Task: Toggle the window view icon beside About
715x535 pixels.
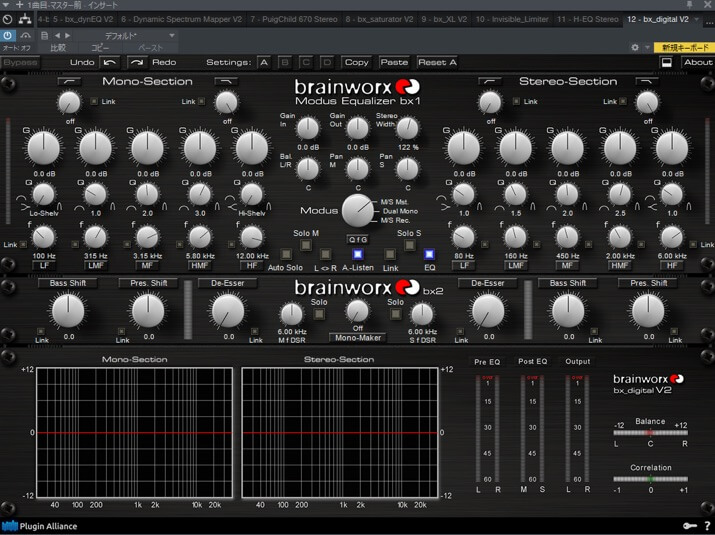Action: click(666, 62)
